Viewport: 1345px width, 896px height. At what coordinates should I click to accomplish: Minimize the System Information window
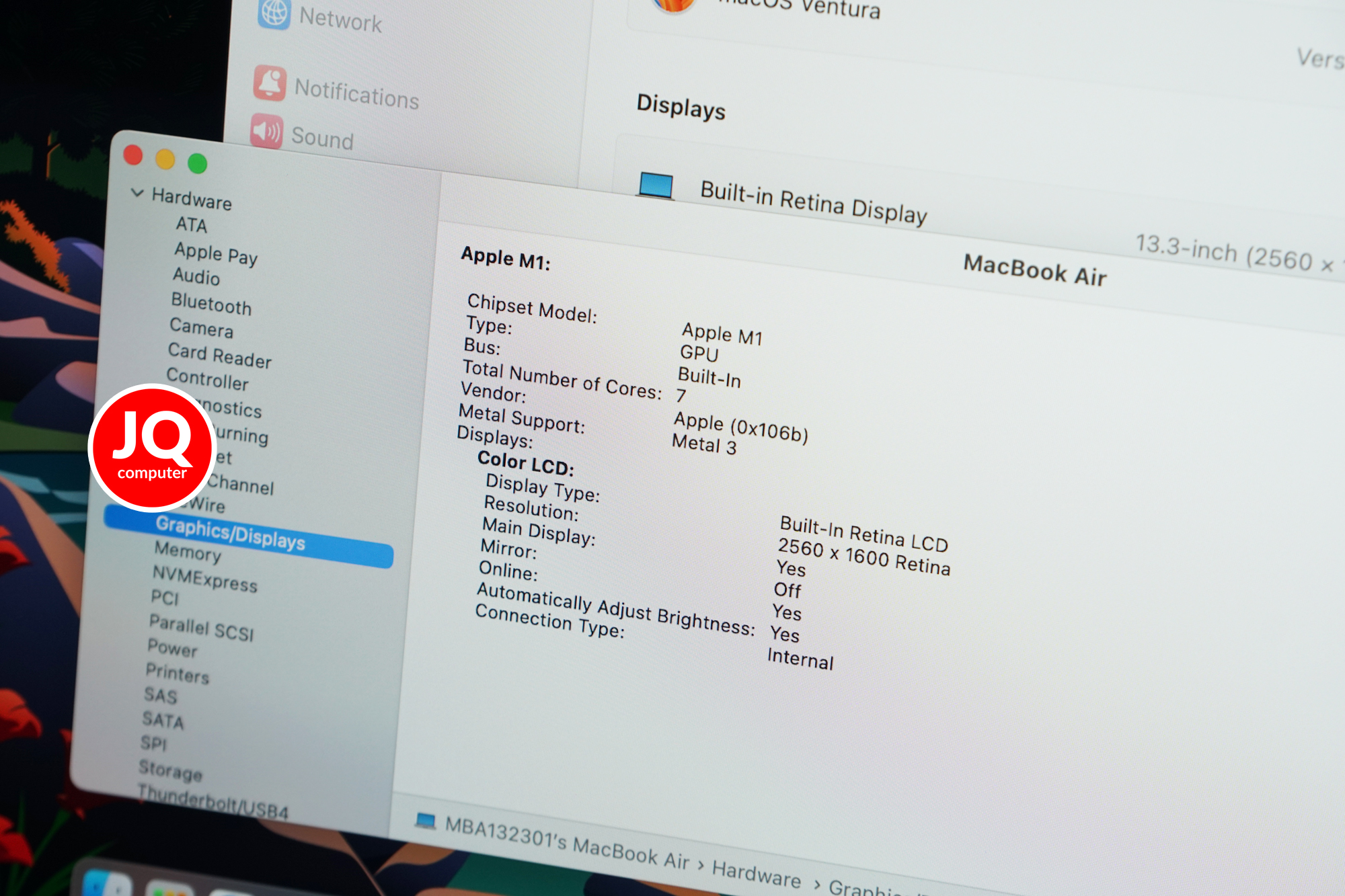(x=165, y=159)
